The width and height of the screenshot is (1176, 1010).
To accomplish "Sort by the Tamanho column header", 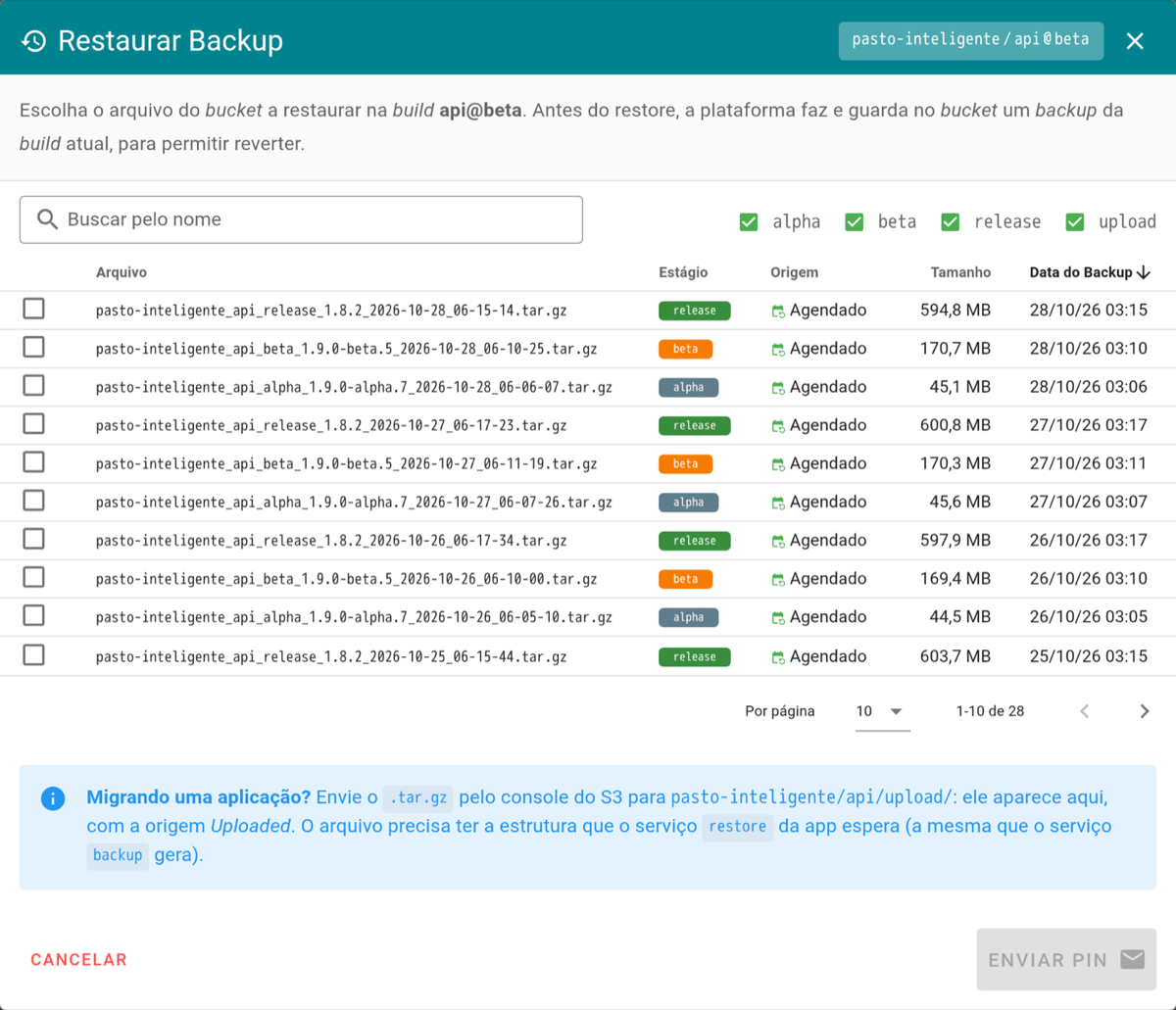I will pyautogui.click(x=960, y=272).
